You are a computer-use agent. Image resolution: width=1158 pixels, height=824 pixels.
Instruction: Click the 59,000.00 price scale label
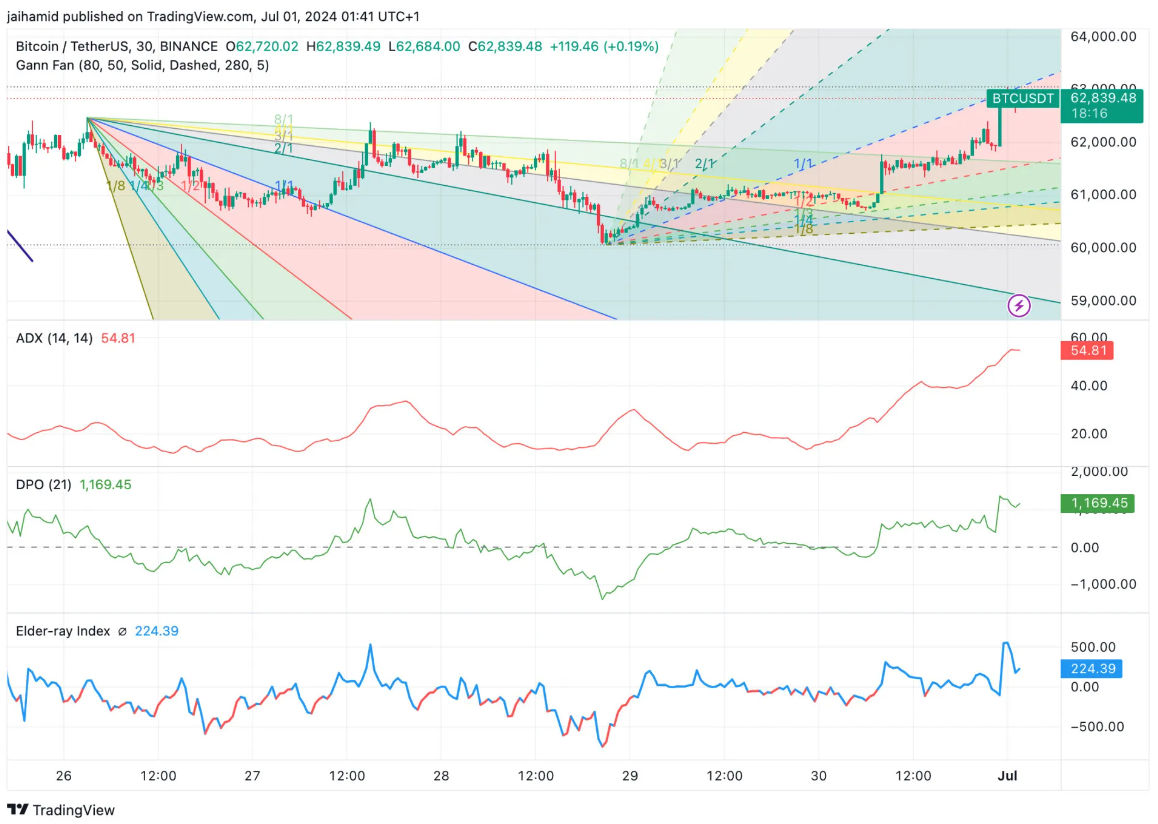tap(1103, 300)
